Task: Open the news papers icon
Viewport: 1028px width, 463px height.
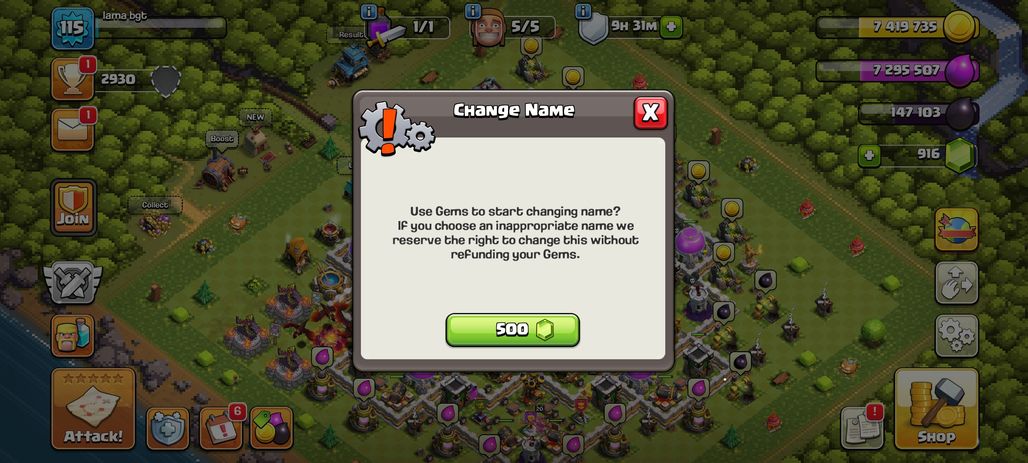Action: point(861,428)
